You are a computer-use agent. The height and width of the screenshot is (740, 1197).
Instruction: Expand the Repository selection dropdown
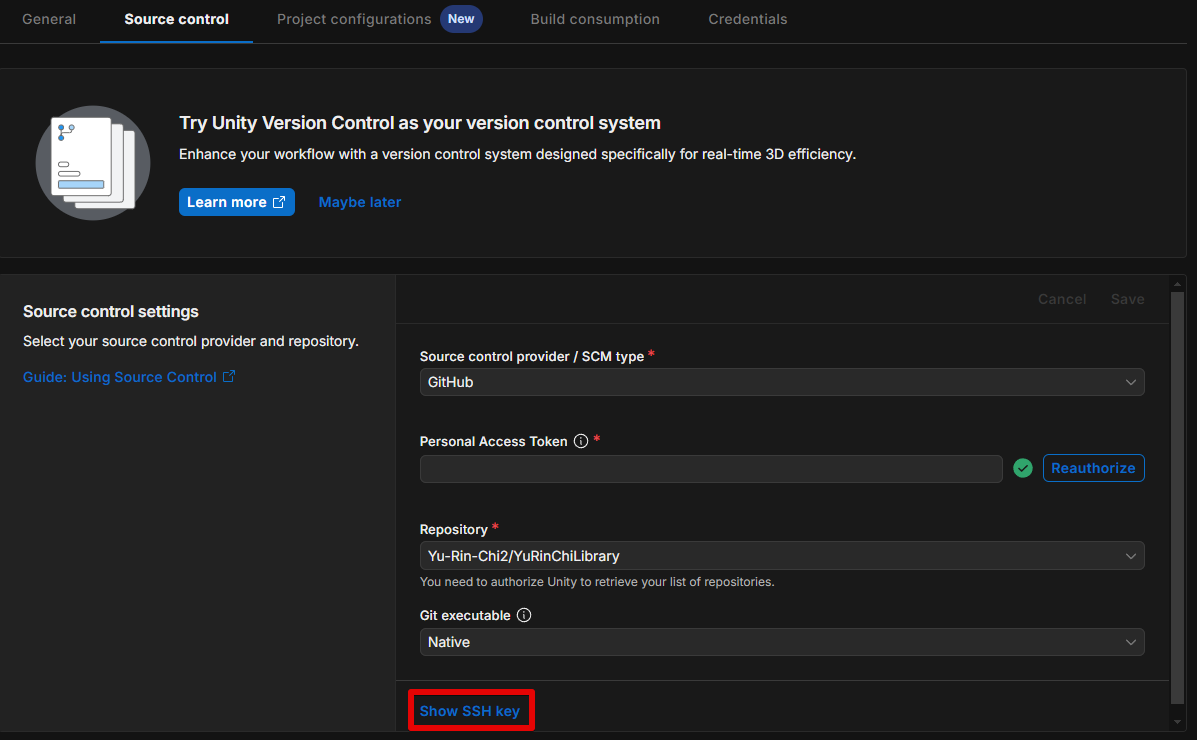tap(781, 556)
